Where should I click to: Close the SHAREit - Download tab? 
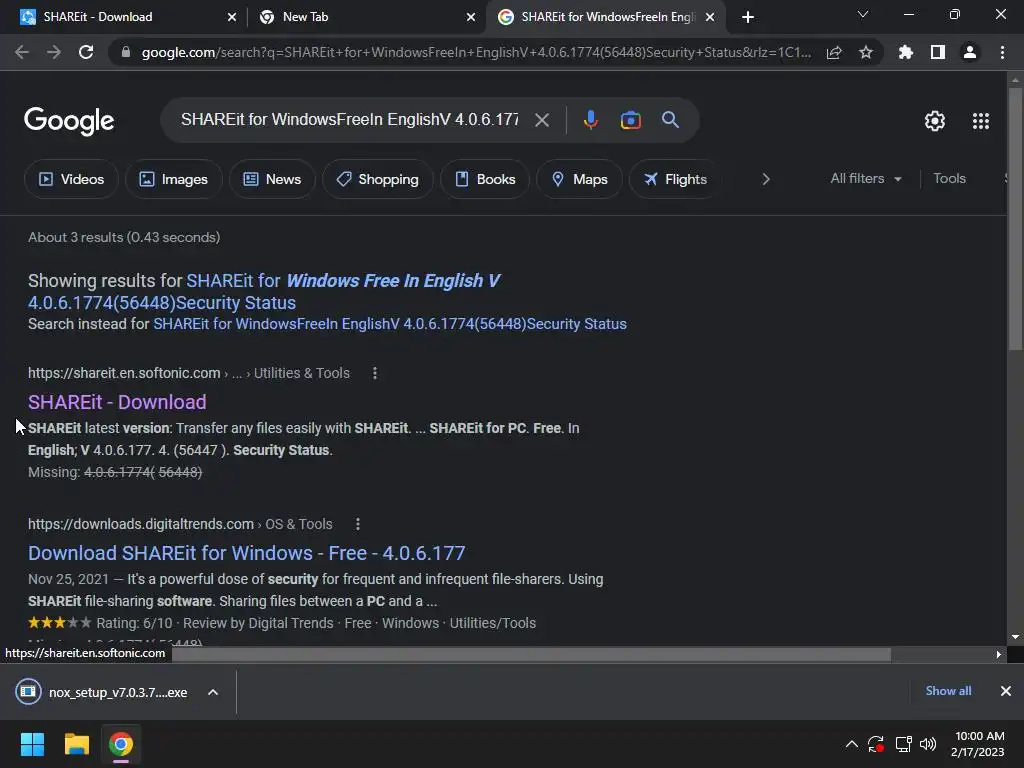click(x=232, y=17)
